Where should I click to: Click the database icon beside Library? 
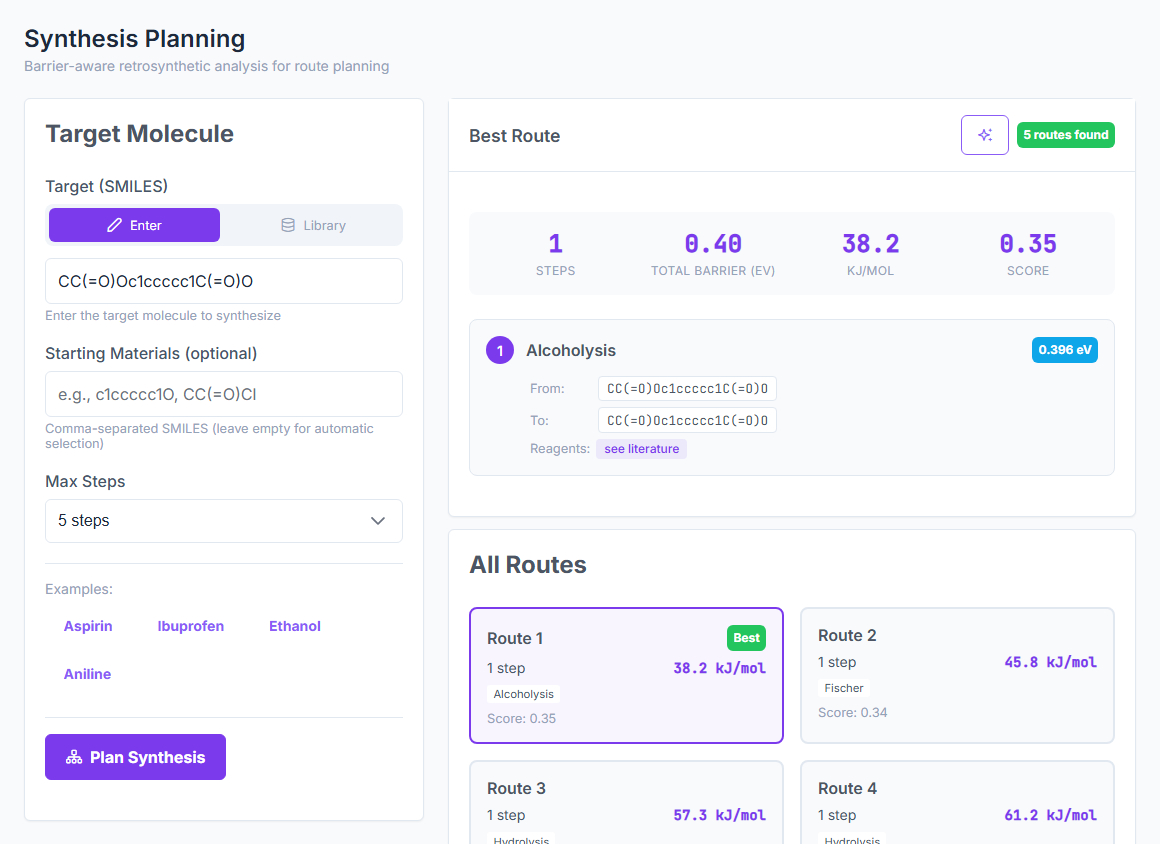click(x=288, y=225)
